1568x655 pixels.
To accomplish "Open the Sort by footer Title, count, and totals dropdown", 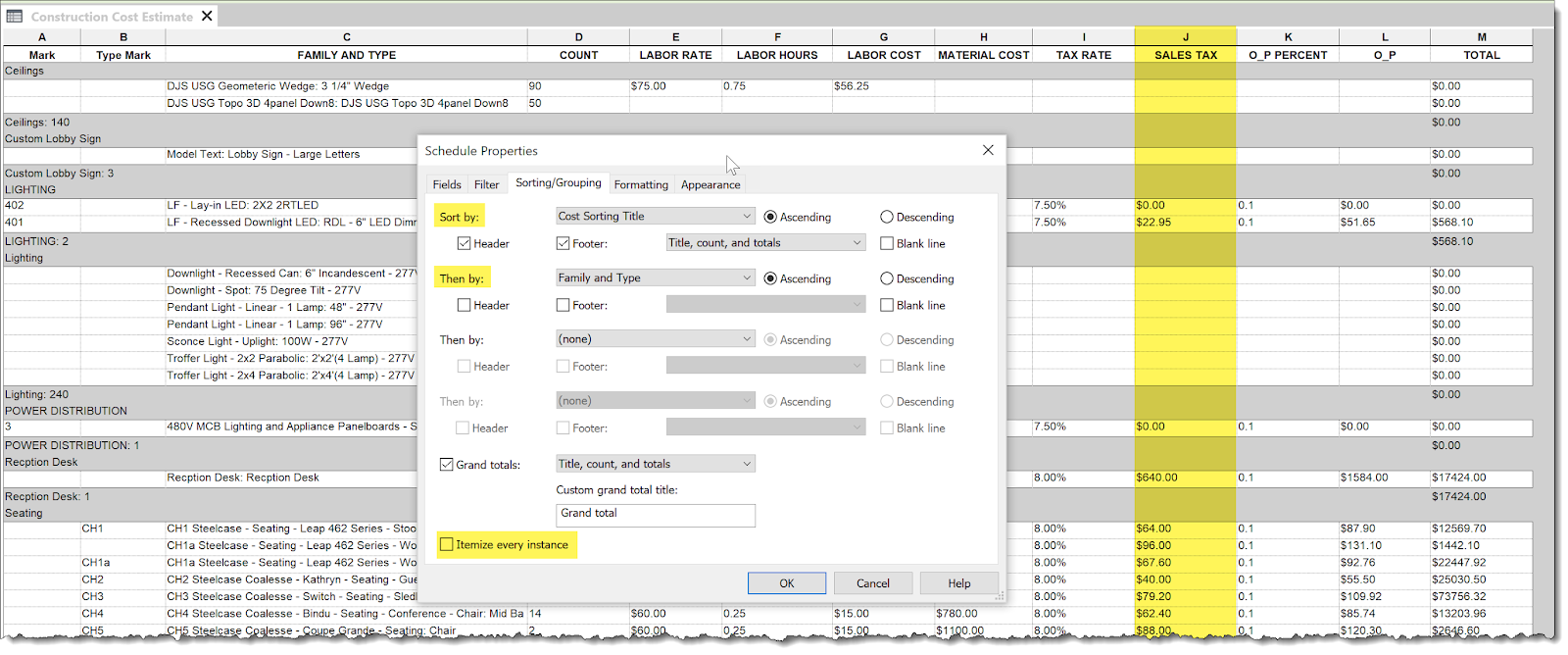I will coord(765,242).
